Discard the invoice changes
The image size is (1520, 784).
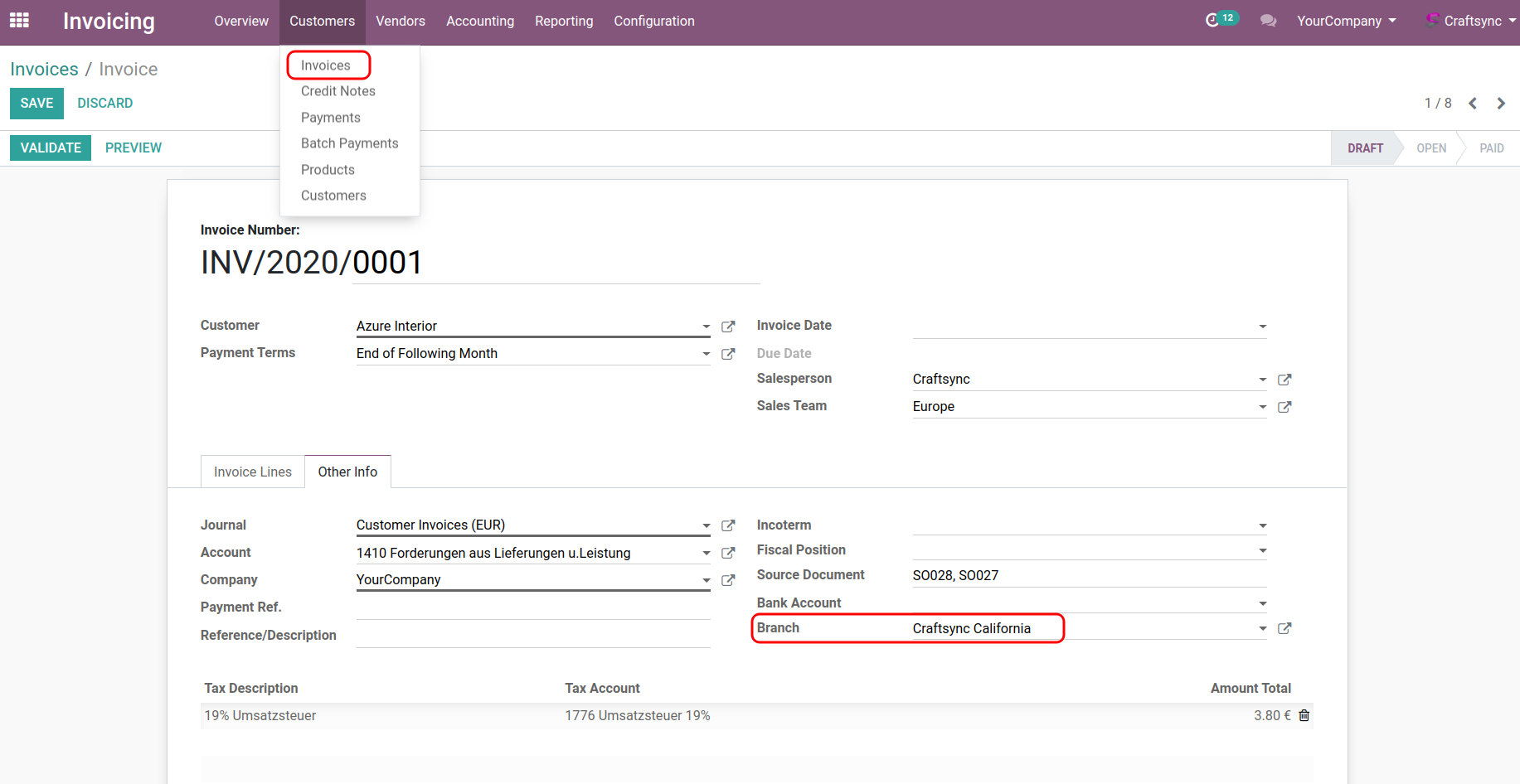(x=104, y=103)
